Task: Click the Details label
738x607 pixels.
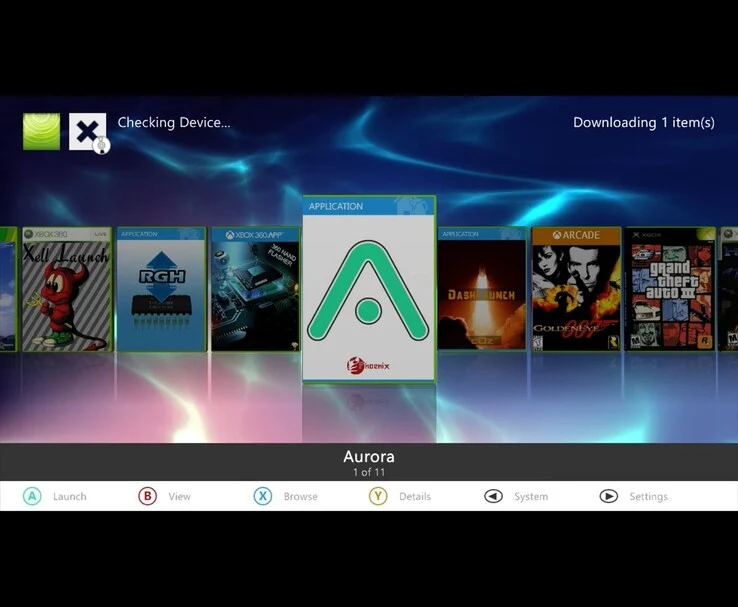Action: pos(415,496)
